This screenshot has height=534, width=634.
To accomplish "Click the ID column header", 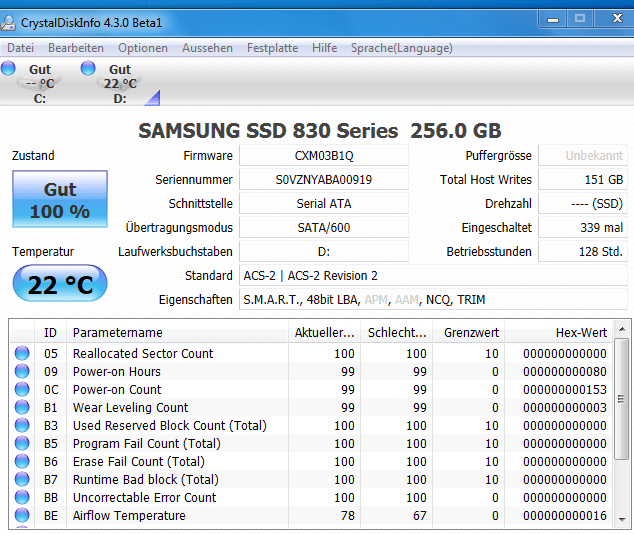I will tap(51, 332).
